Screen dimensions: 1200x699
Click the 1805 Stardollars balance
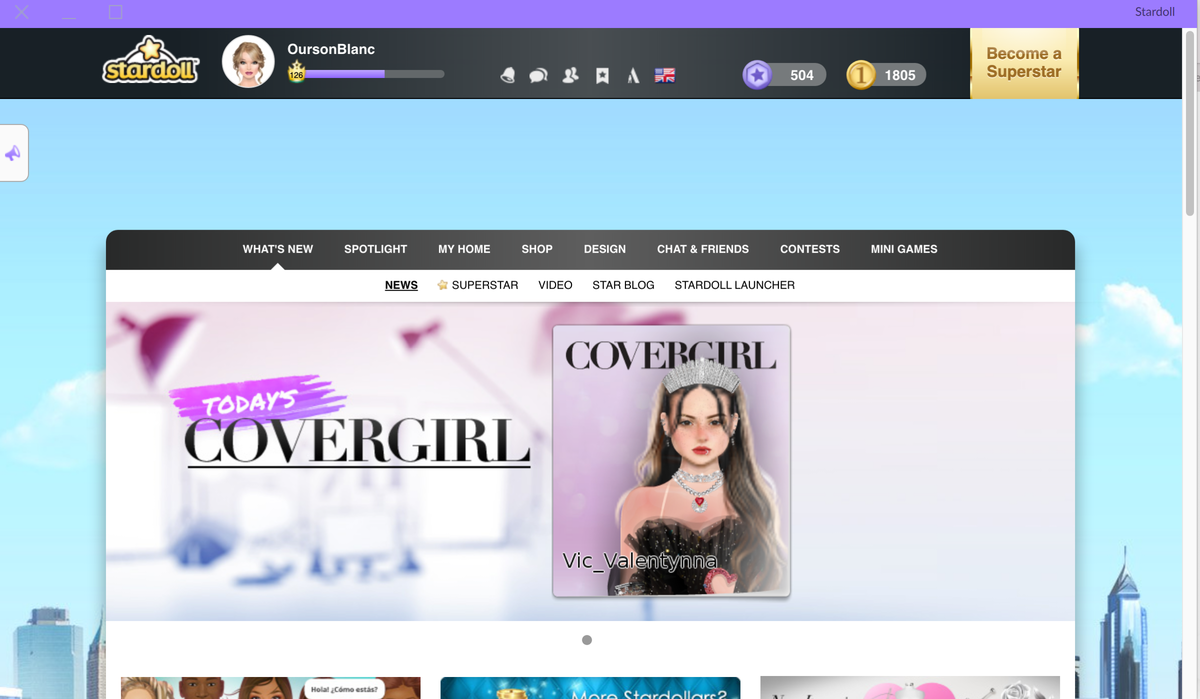(899, 75)
